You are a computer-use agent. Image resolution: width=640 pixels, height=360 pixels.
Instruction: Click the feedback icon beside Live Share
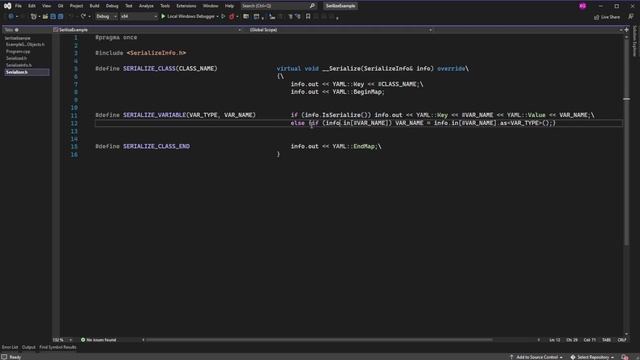(x=631, y=17)
